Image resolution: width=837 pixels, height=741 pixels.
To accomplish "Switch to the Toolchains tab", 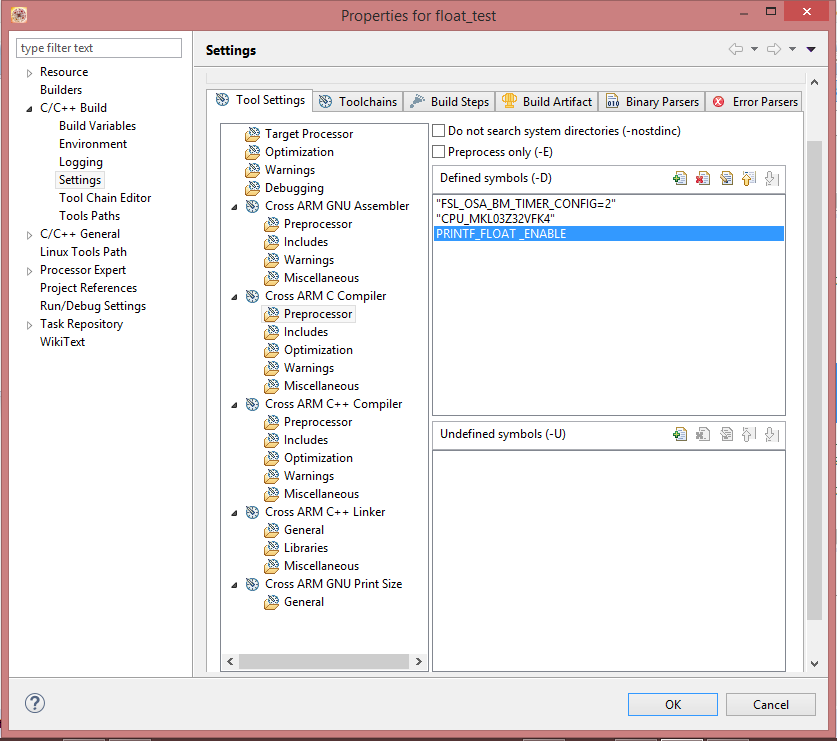I will pos(358,101).
